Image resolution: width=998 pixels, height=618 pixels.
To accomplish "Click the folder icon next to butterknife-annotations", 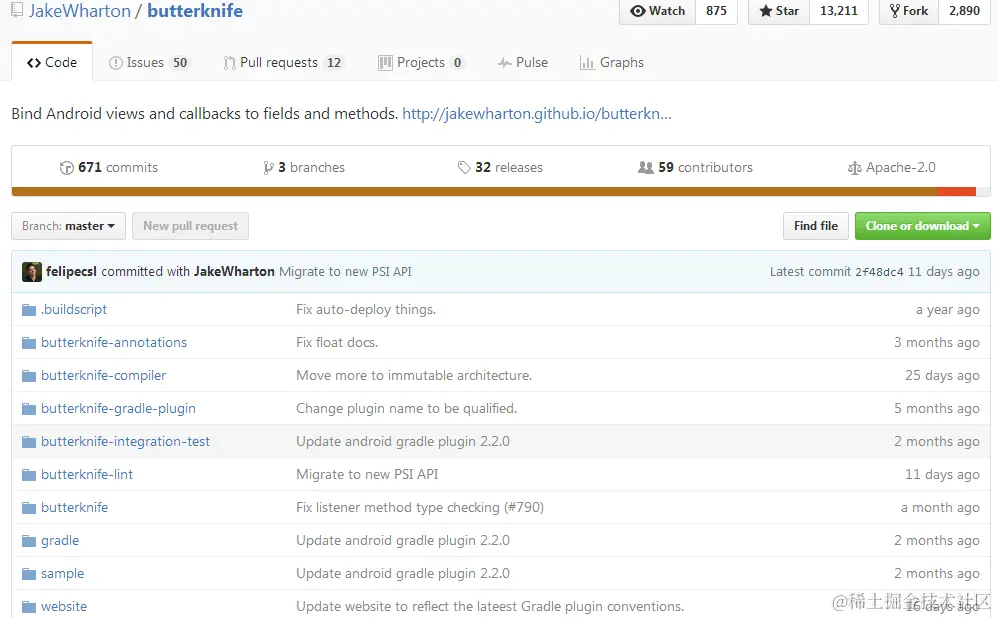I will click(x=29, y=343).
